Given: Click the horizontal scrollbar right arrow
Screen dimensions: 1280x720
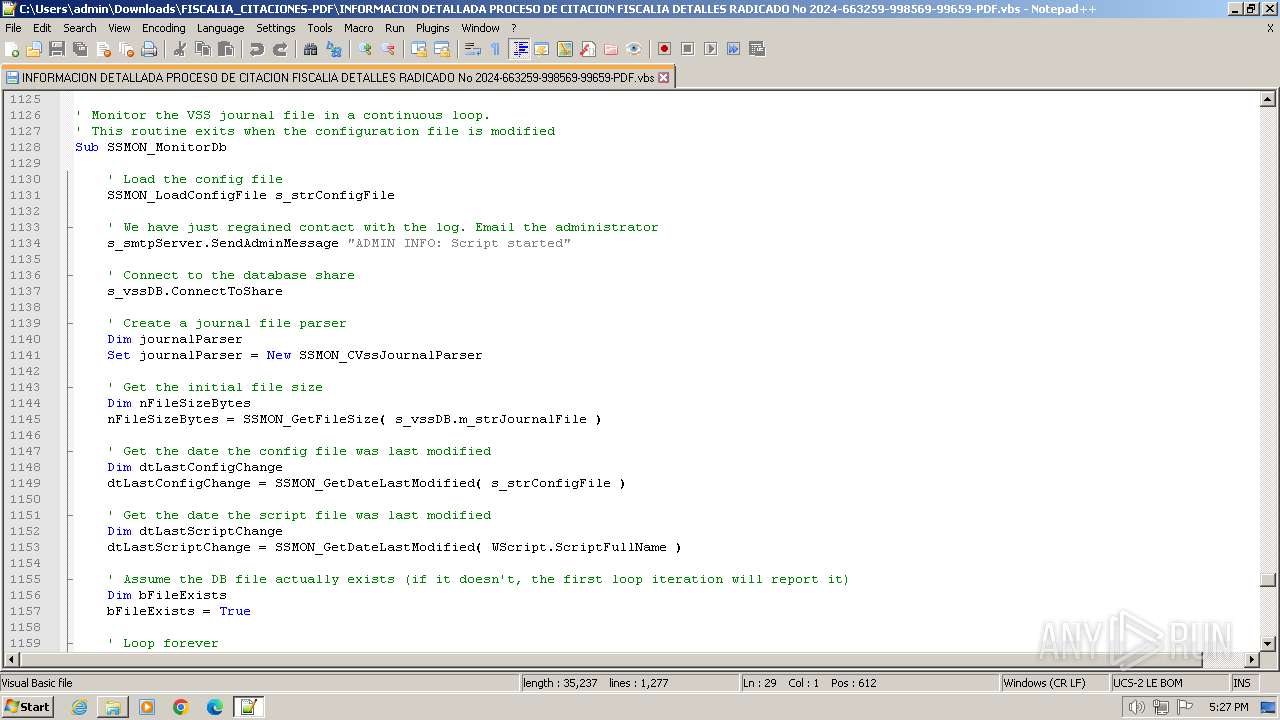Looking at the screenshot, I should click(1252, 659).
